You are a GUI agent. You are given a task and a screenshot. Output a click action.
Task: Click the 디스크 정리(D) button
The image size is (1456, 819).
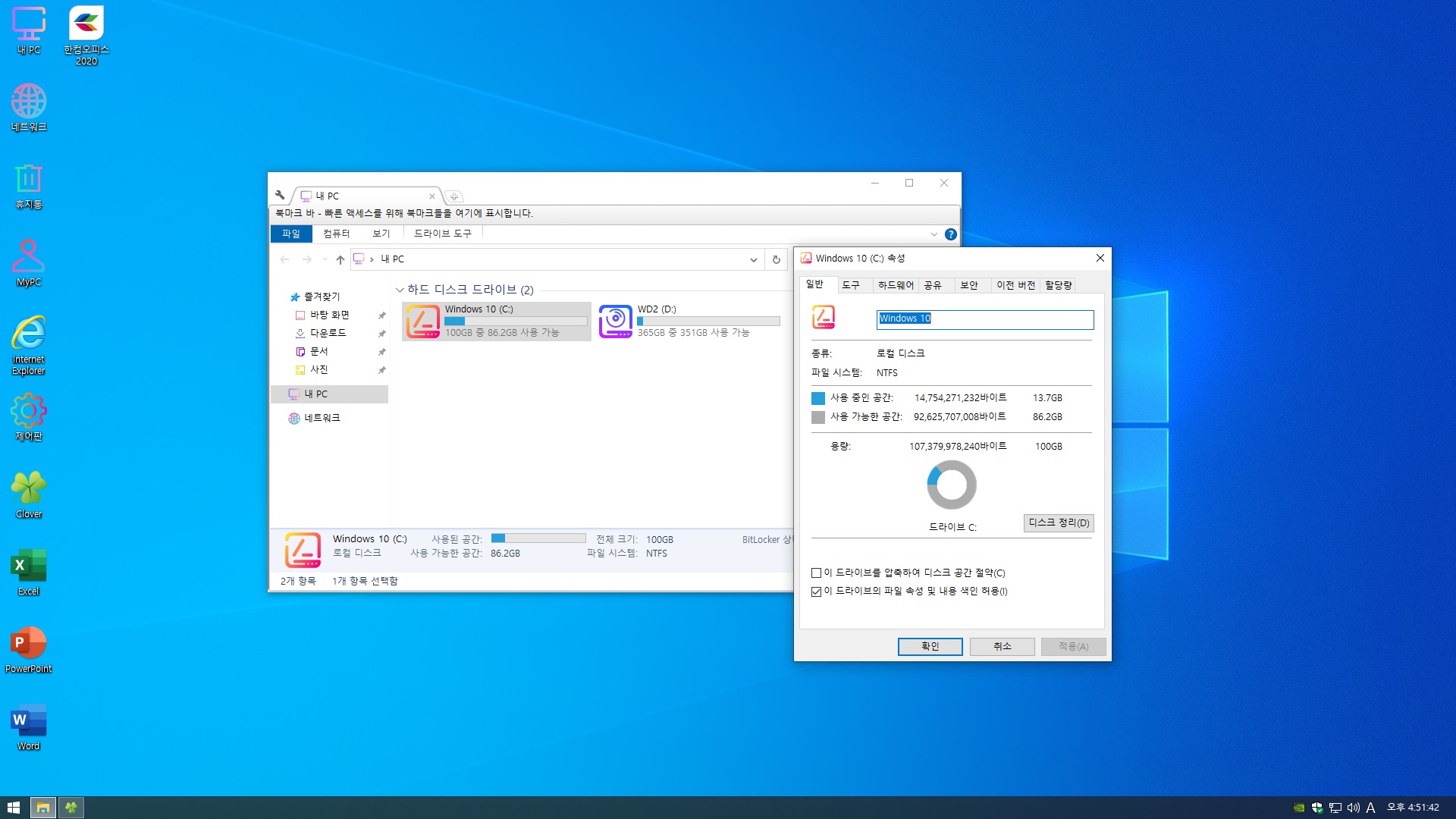pyautogui.click(x=1059, y=523)
